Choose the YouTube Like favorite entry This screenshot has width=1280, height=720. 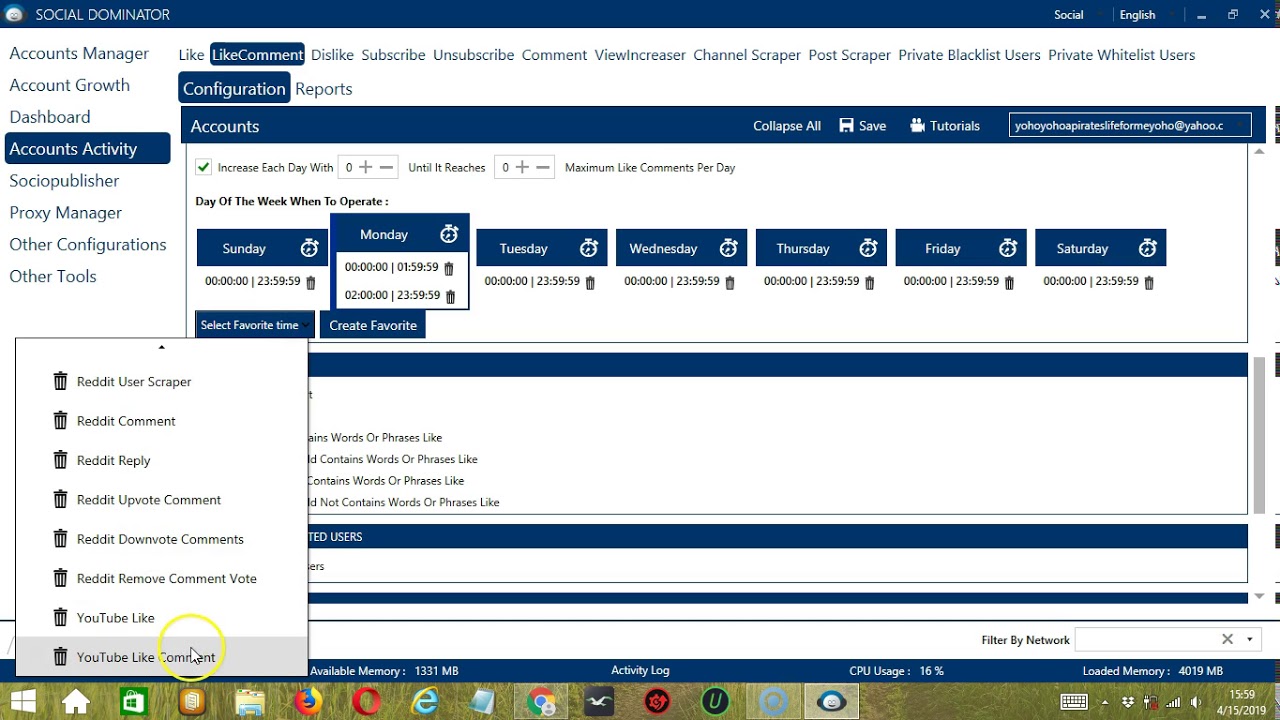[116, 618]
